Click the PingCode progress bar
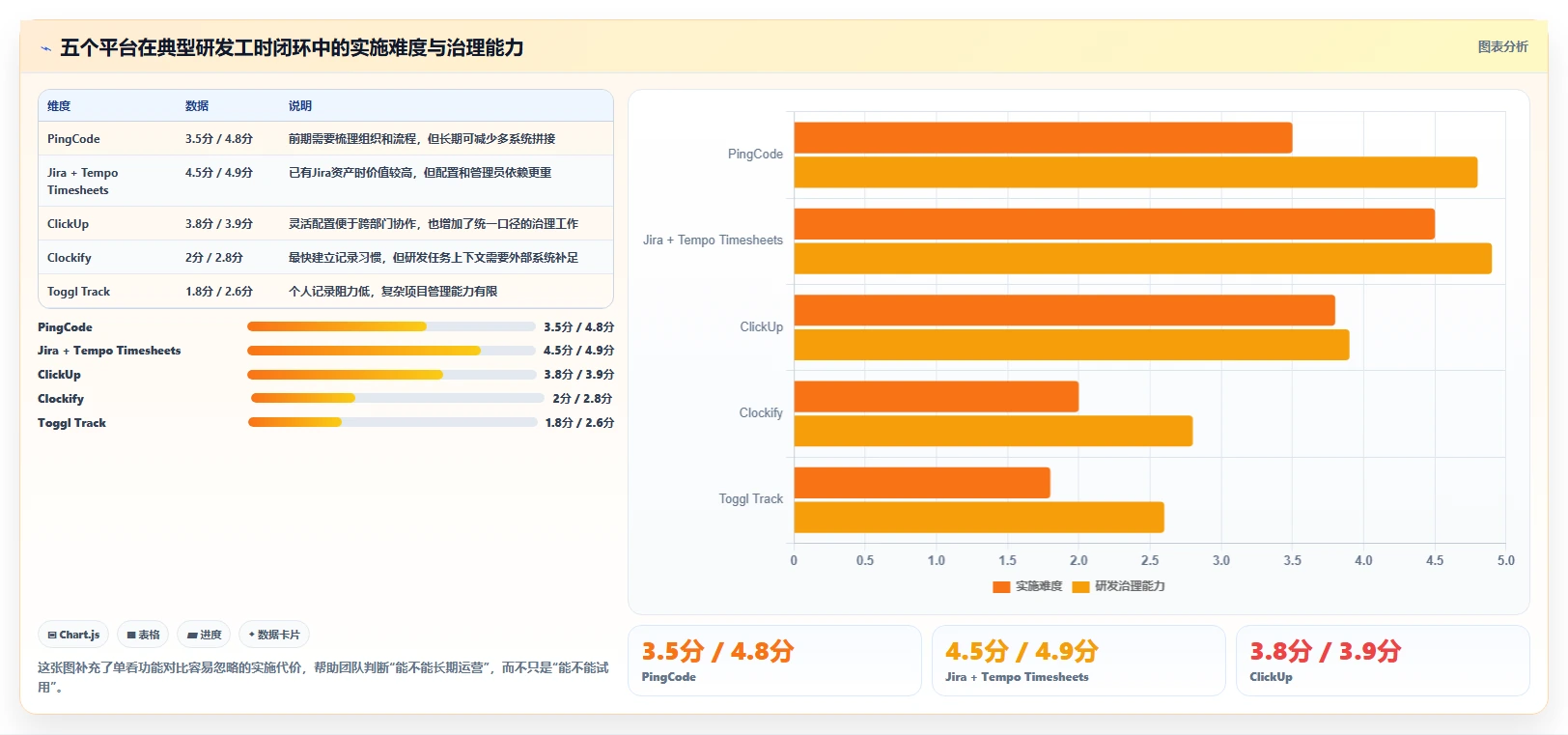The image size is (1568, 735). [x=391, y=326]
